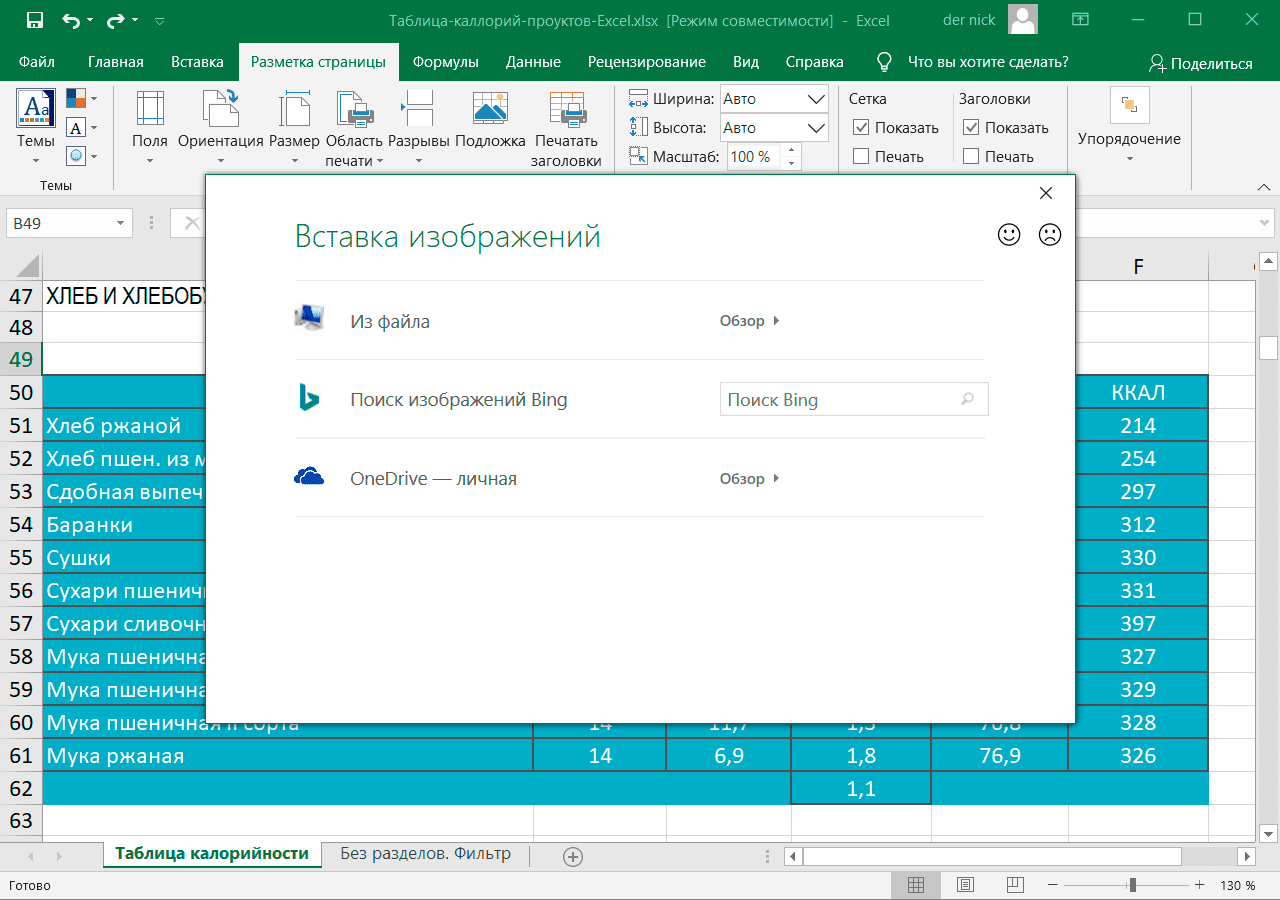Switch to the Рецензирование tab
This screenshot has width=1280, height=900.
(647, 62)
